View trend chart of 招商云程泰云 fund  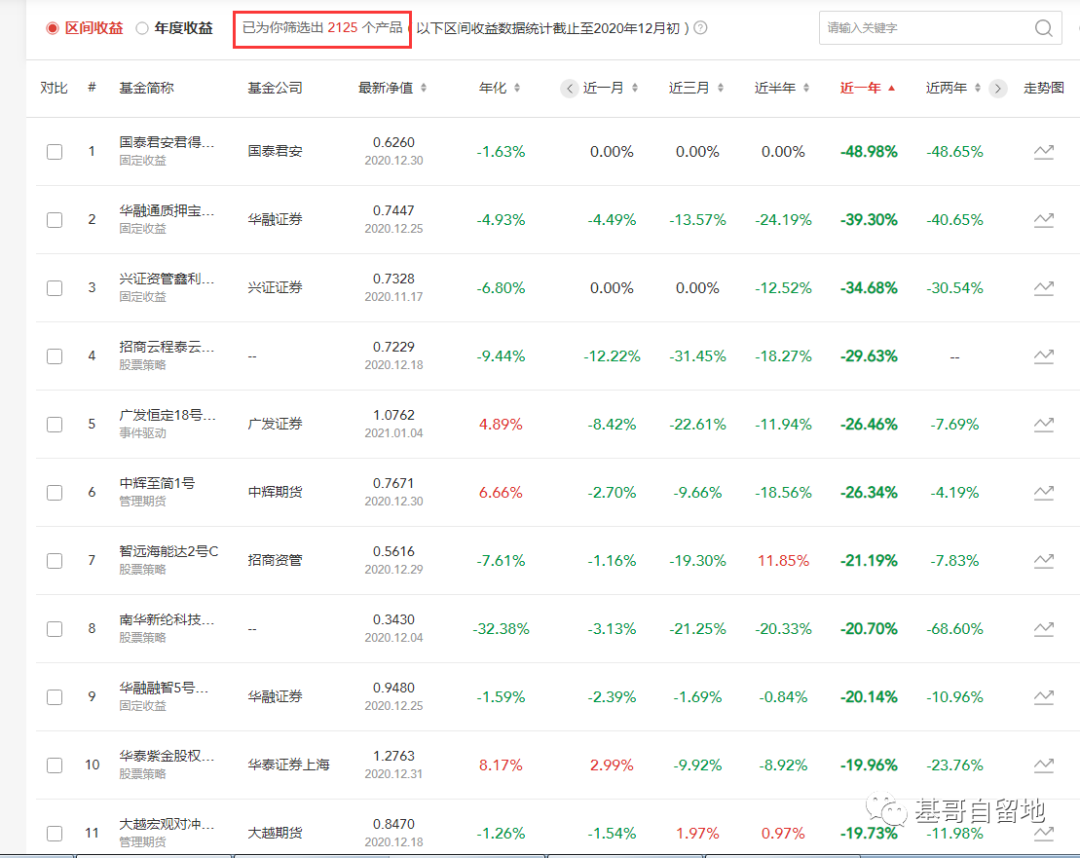tap(1043, 356)
